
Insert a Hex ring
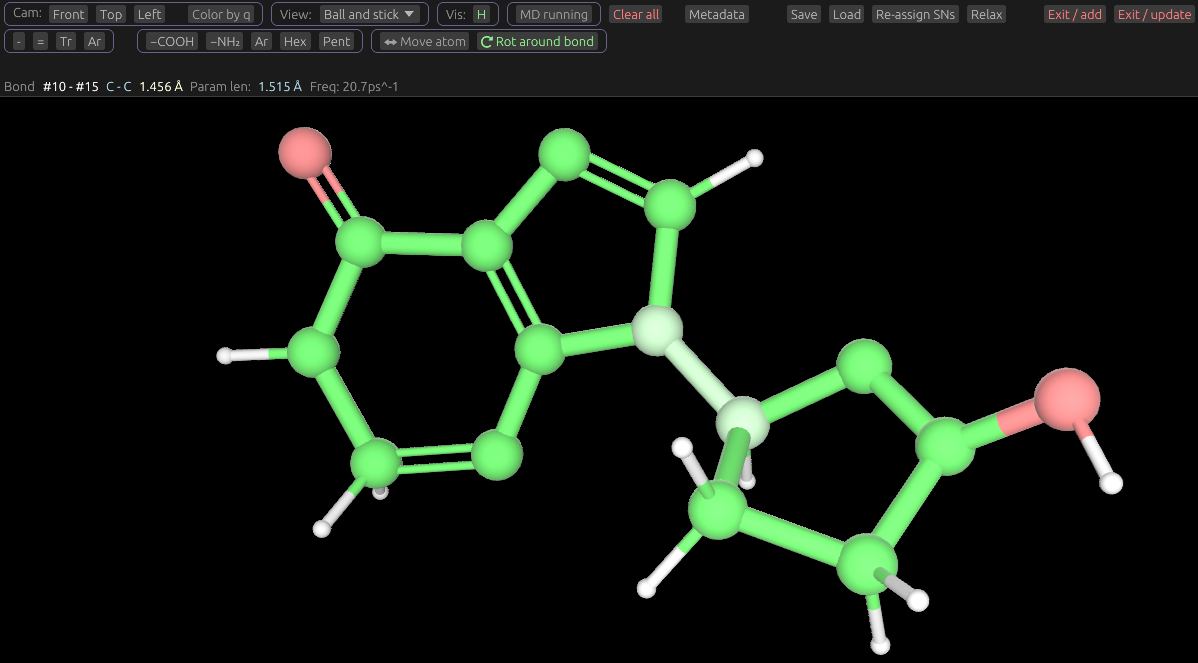tap(295, 41)
